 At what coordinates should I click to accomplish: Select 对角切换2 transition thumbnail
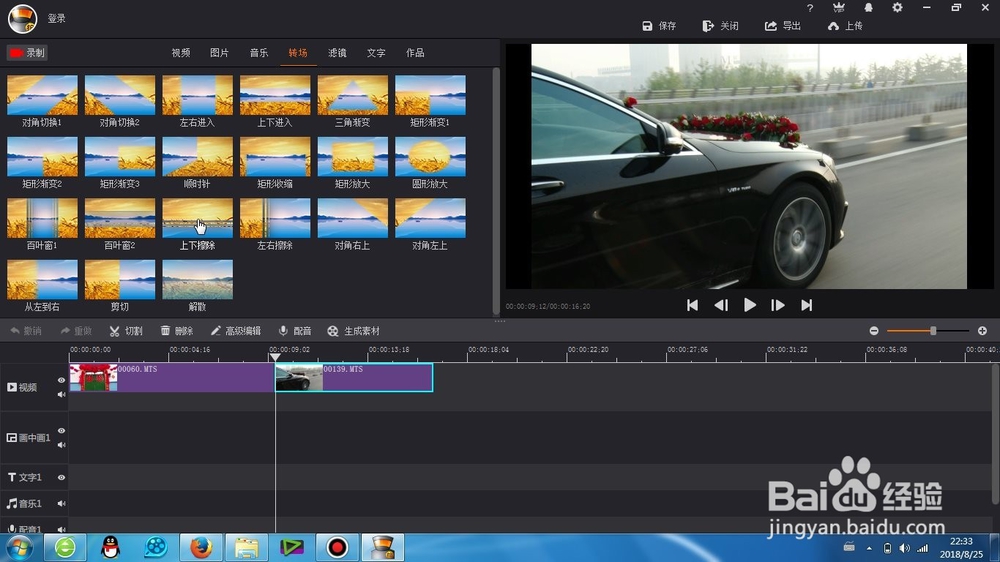(120, 95)
